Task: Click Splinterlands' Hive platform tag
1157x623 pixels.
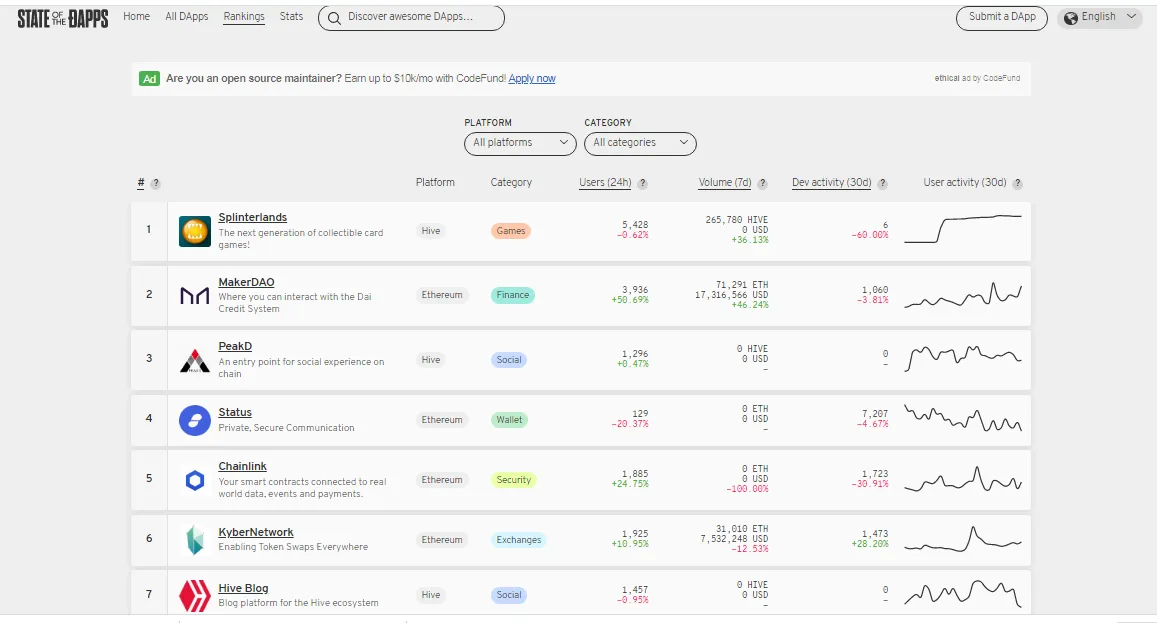Action: point(431,231)
